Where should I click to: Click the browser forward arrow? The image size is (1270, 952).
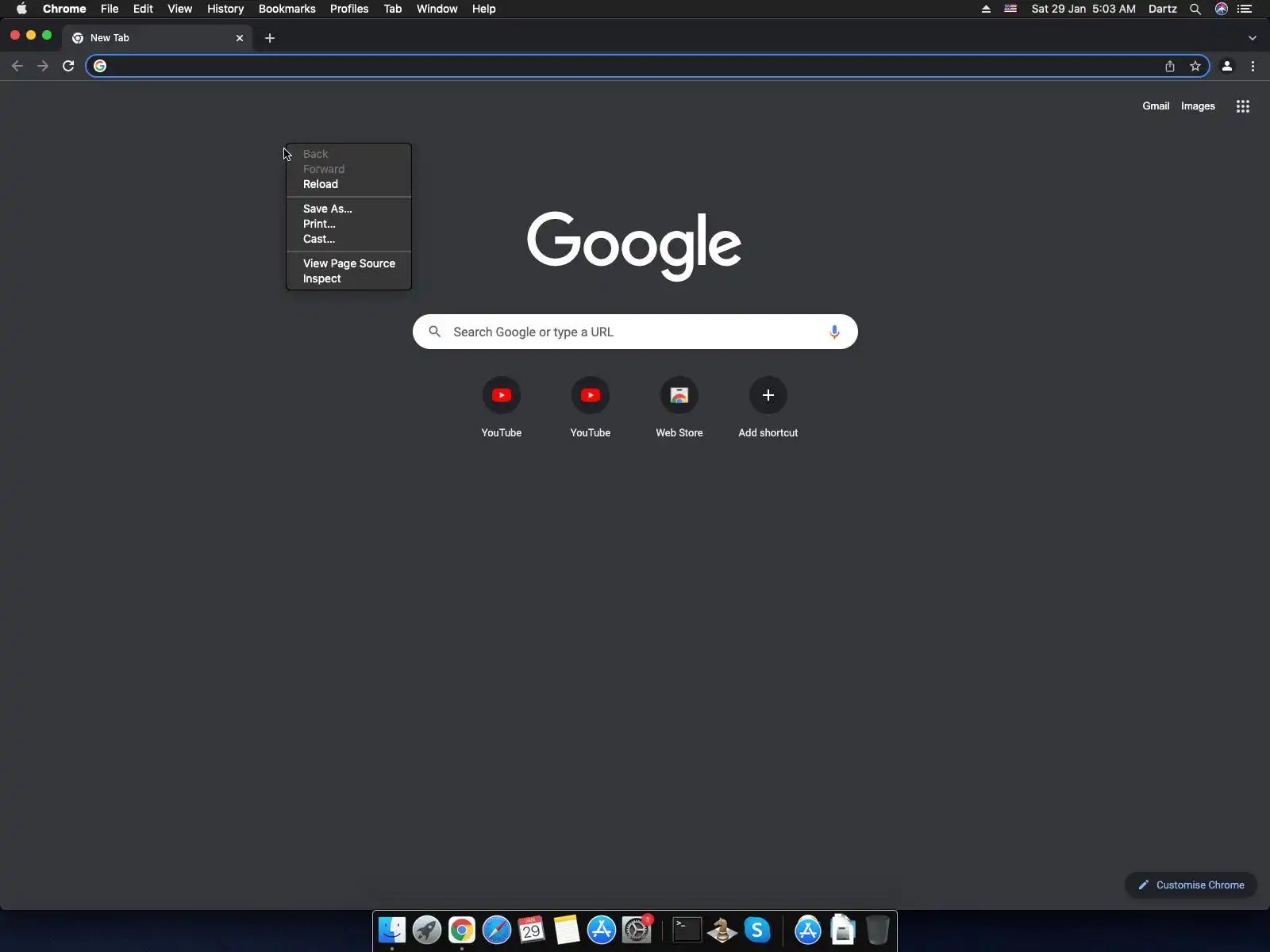tap(43, 66)
